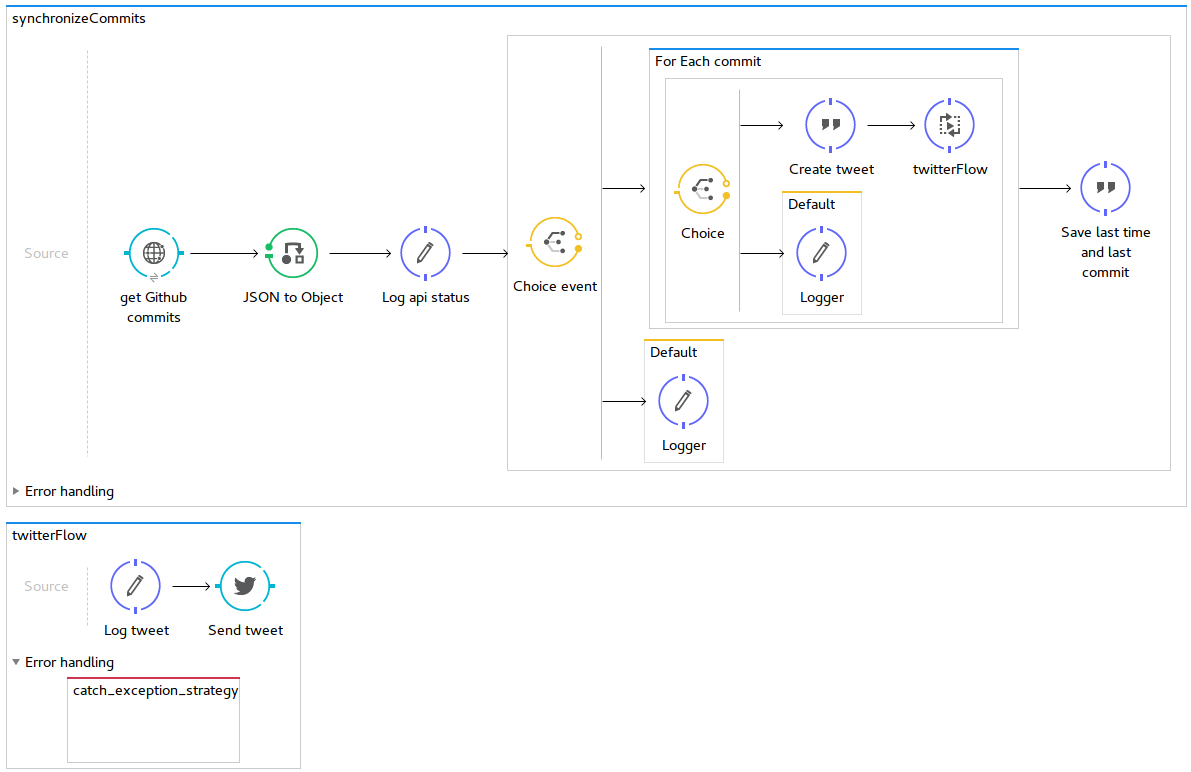Click the inner Choice router icon
The height and width of the screenshot is (772, 1191).
[x=703, y=189]
